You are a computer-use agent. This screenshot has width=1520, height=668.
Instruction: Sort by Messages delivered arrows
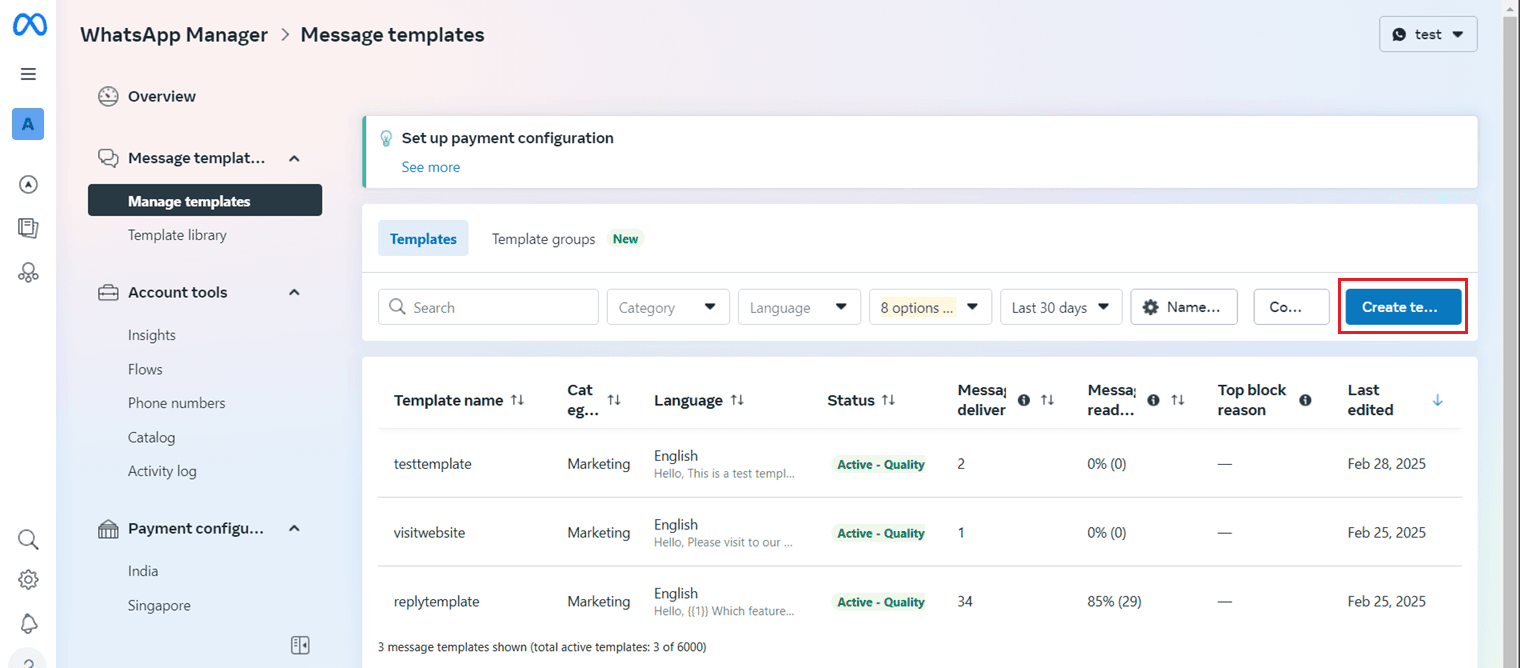pyautogui.click(x=1047, y=400)
